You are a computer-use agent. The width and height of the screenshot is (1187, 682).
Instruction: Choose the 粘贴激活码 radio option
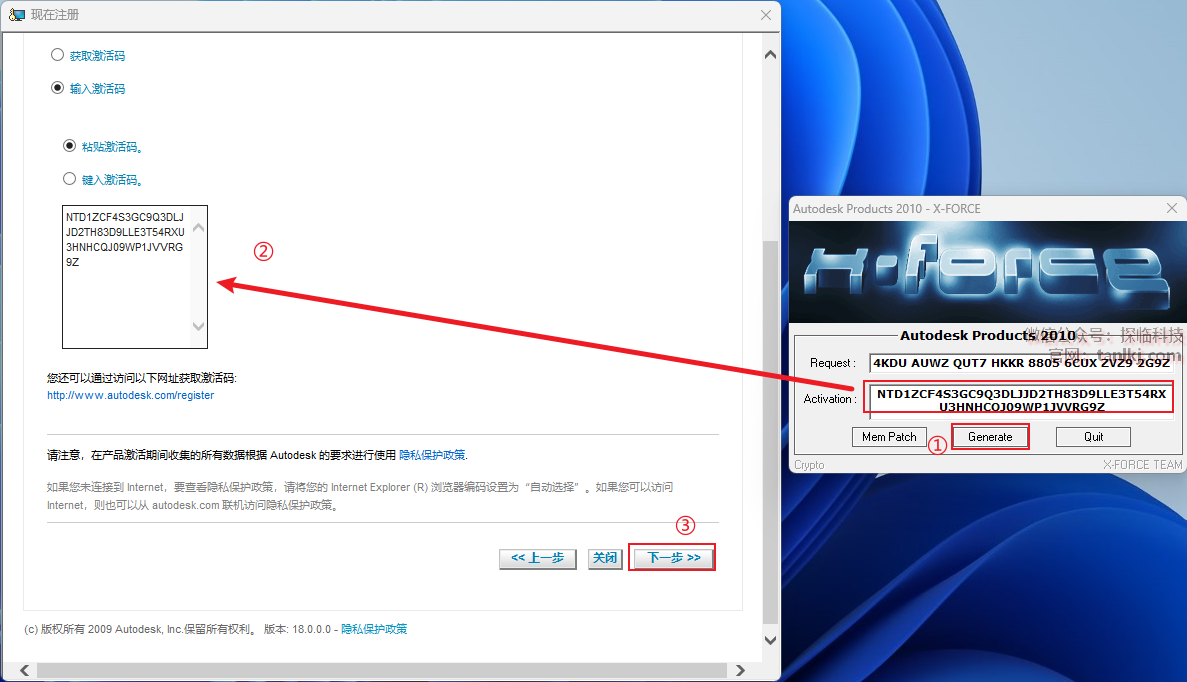click(69, 145)
